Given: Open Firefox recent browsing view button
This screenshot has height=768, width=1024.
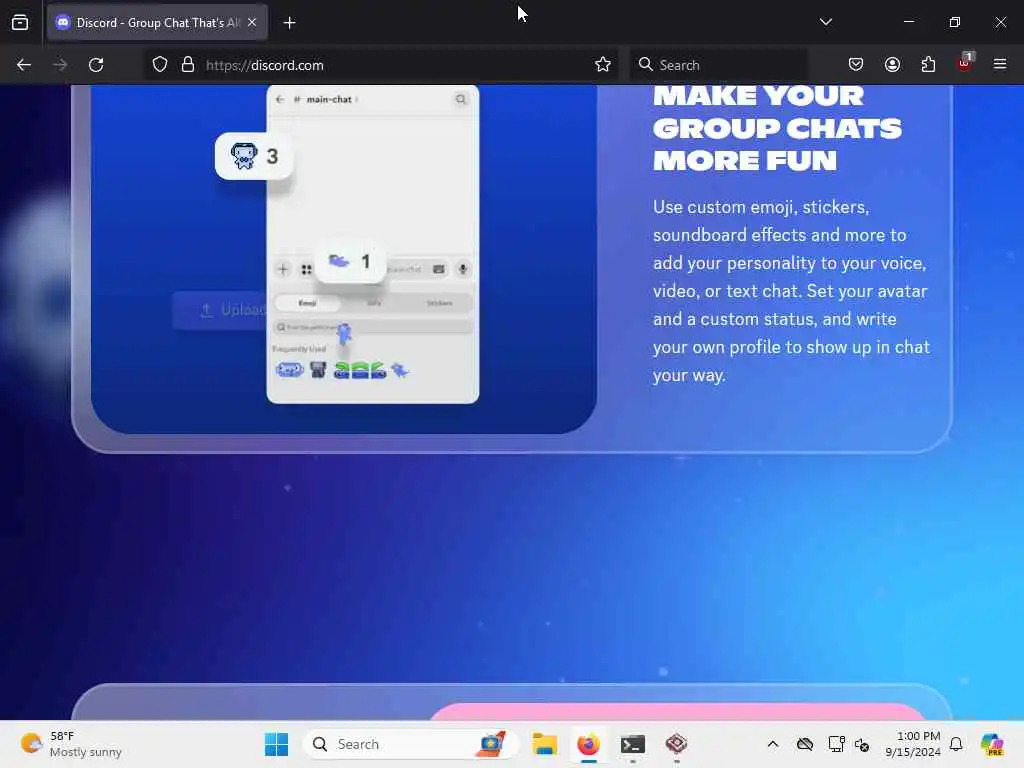Looking at the screenshot, I should point(20,22).
